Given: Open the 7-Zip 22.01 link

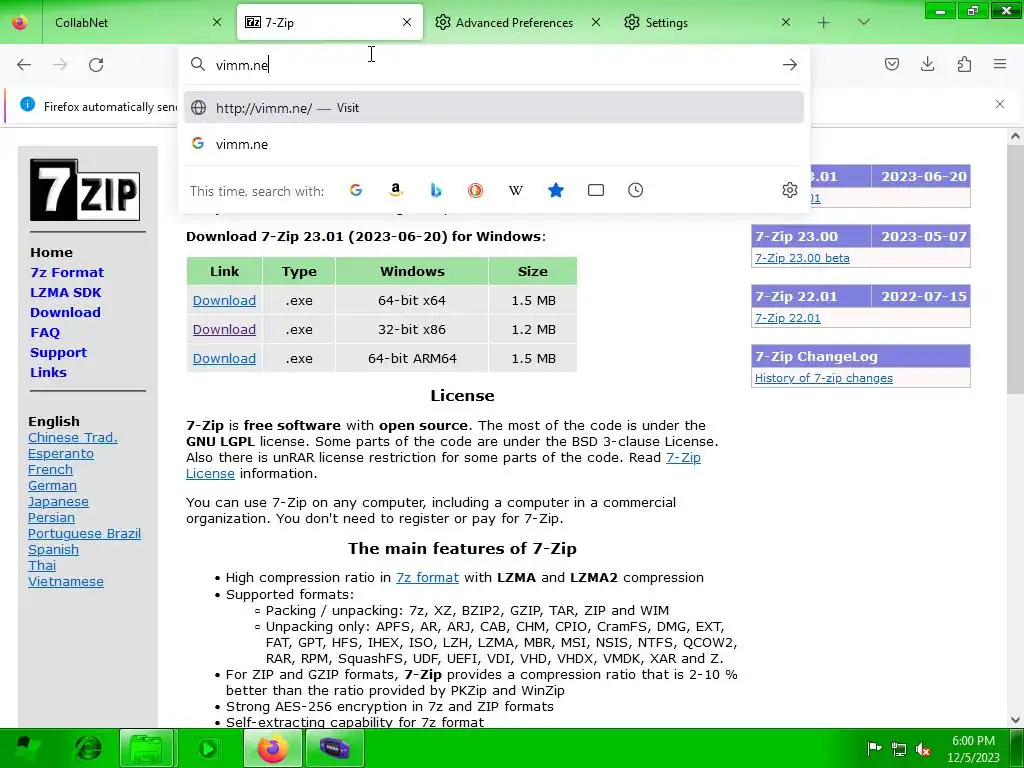Looking at the screenshot, I should click(787, 318).
